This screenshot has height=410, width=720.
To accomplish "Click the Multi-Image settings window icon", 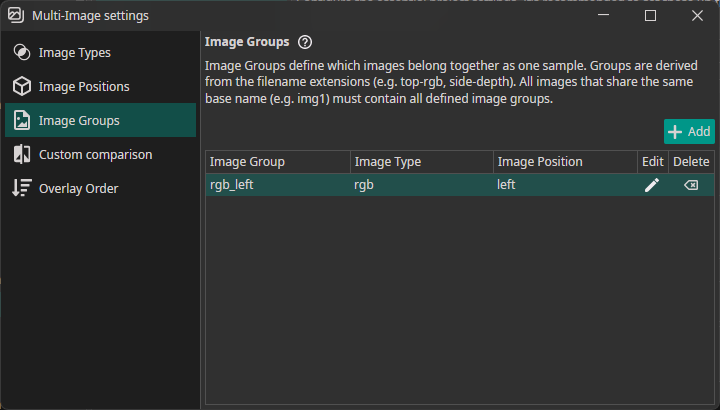I will [16, 15].
